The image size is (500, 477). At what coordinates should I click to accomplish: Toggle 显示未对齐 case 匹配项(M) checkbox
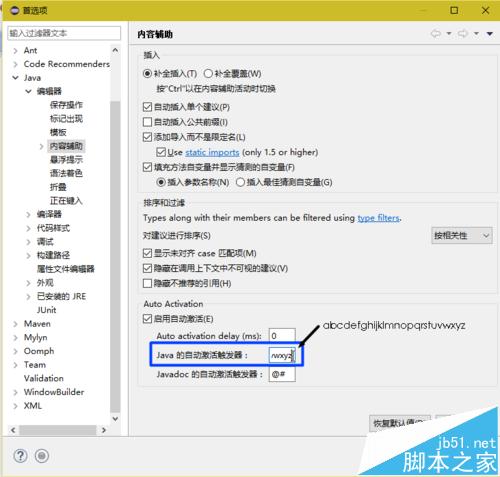(147, 253)
